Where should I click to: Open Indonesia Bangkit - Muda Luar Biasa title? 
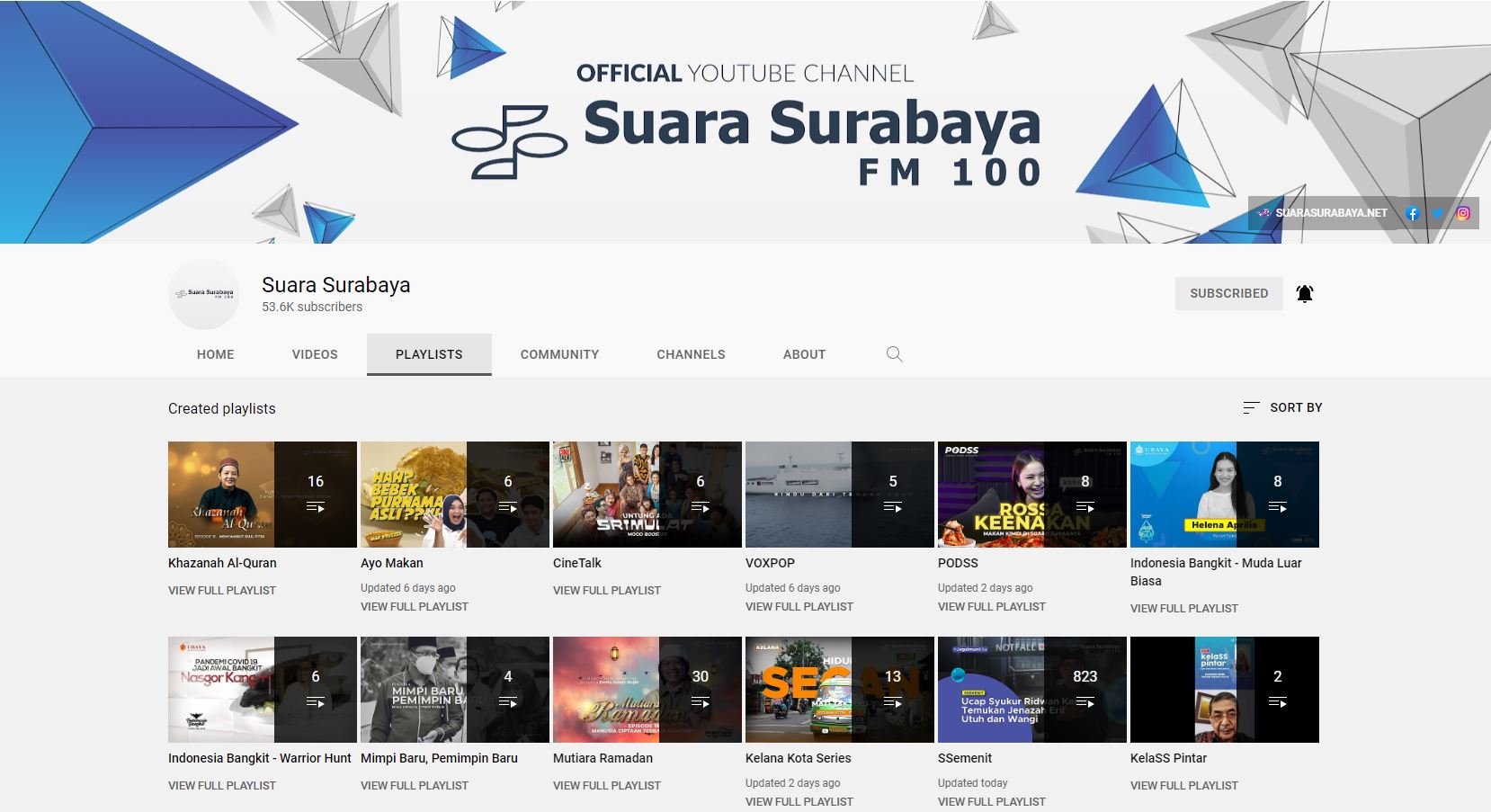pyautogui.click(x=1216, y=572)
